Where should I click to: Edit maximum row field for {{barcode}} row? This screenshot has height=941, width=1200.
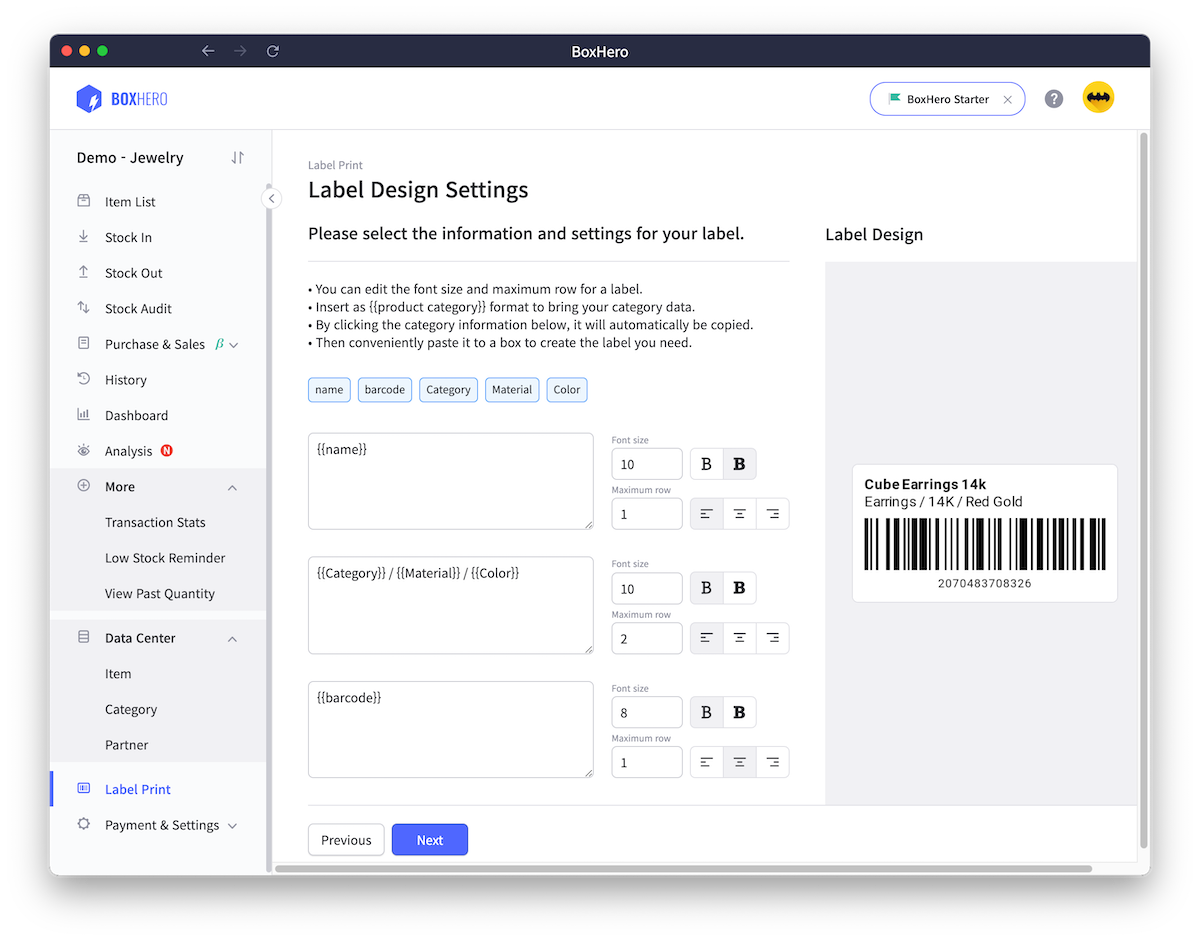[647, 762]
